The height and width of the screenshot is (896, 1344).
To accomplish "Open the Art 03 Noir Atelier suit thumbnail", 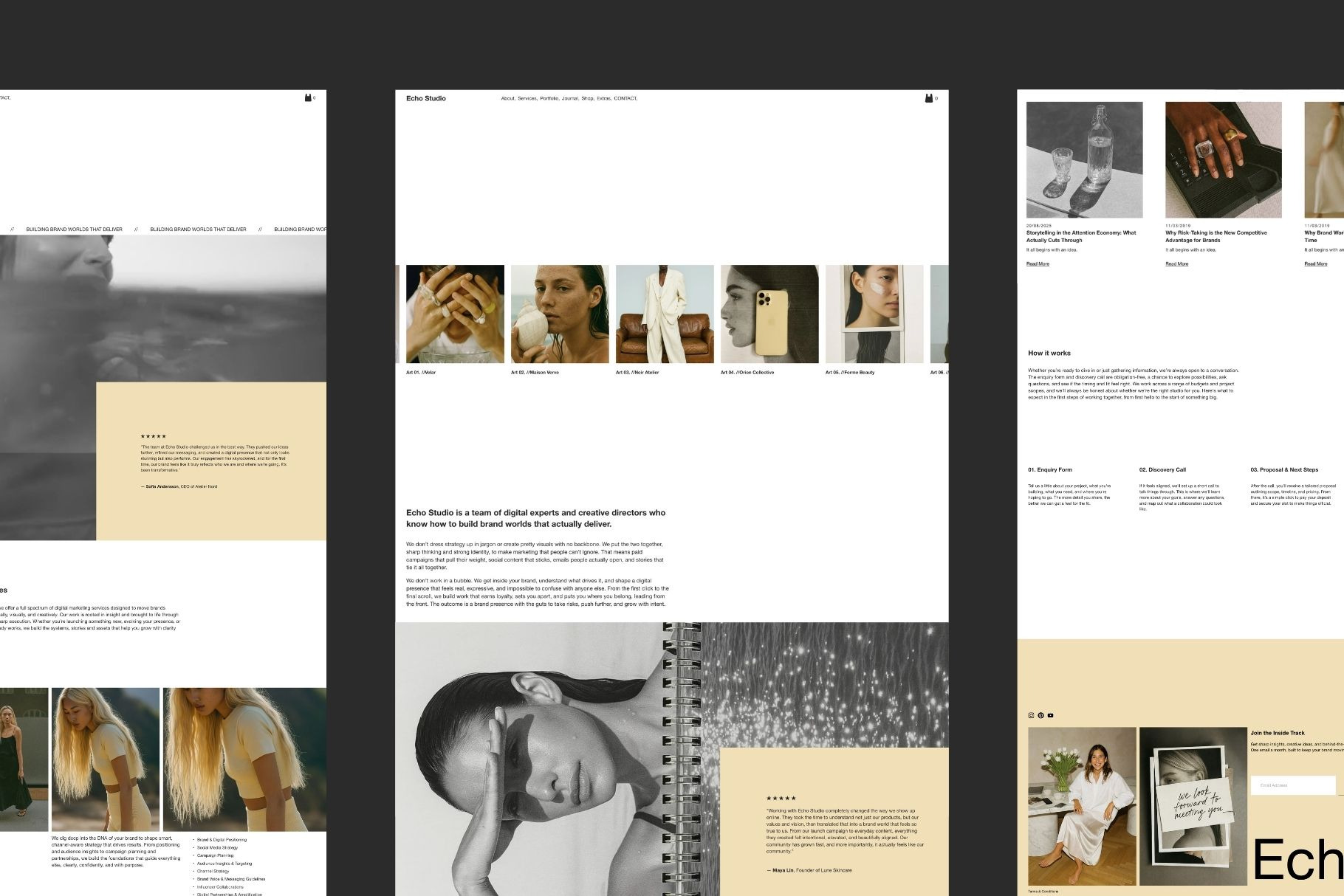I will coord(665,314).
